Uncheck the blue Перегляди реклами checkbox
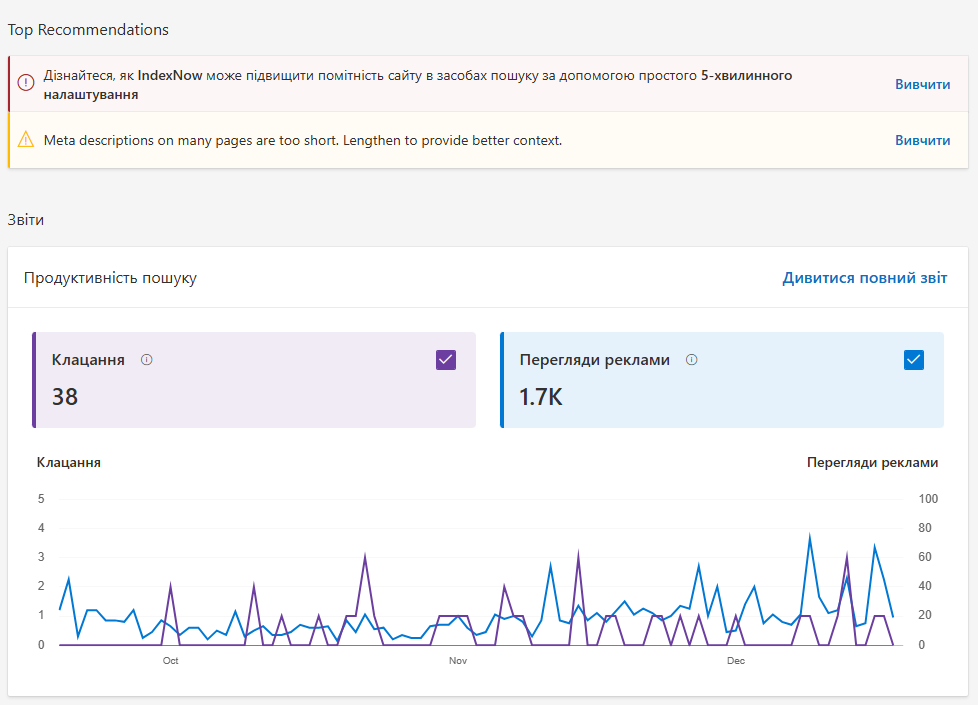The height and width of the screenshot is (705, 978). coord(914,360)
